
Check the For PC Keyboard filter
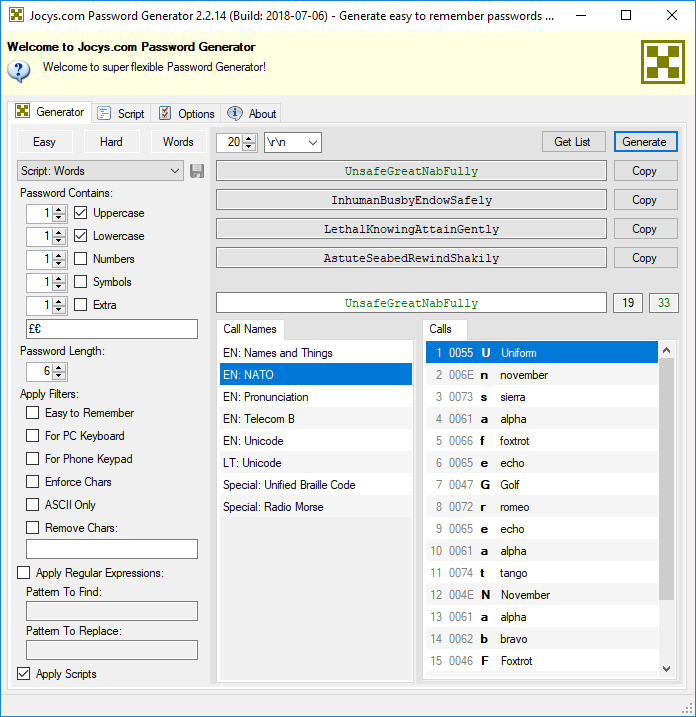pos(32,435)
